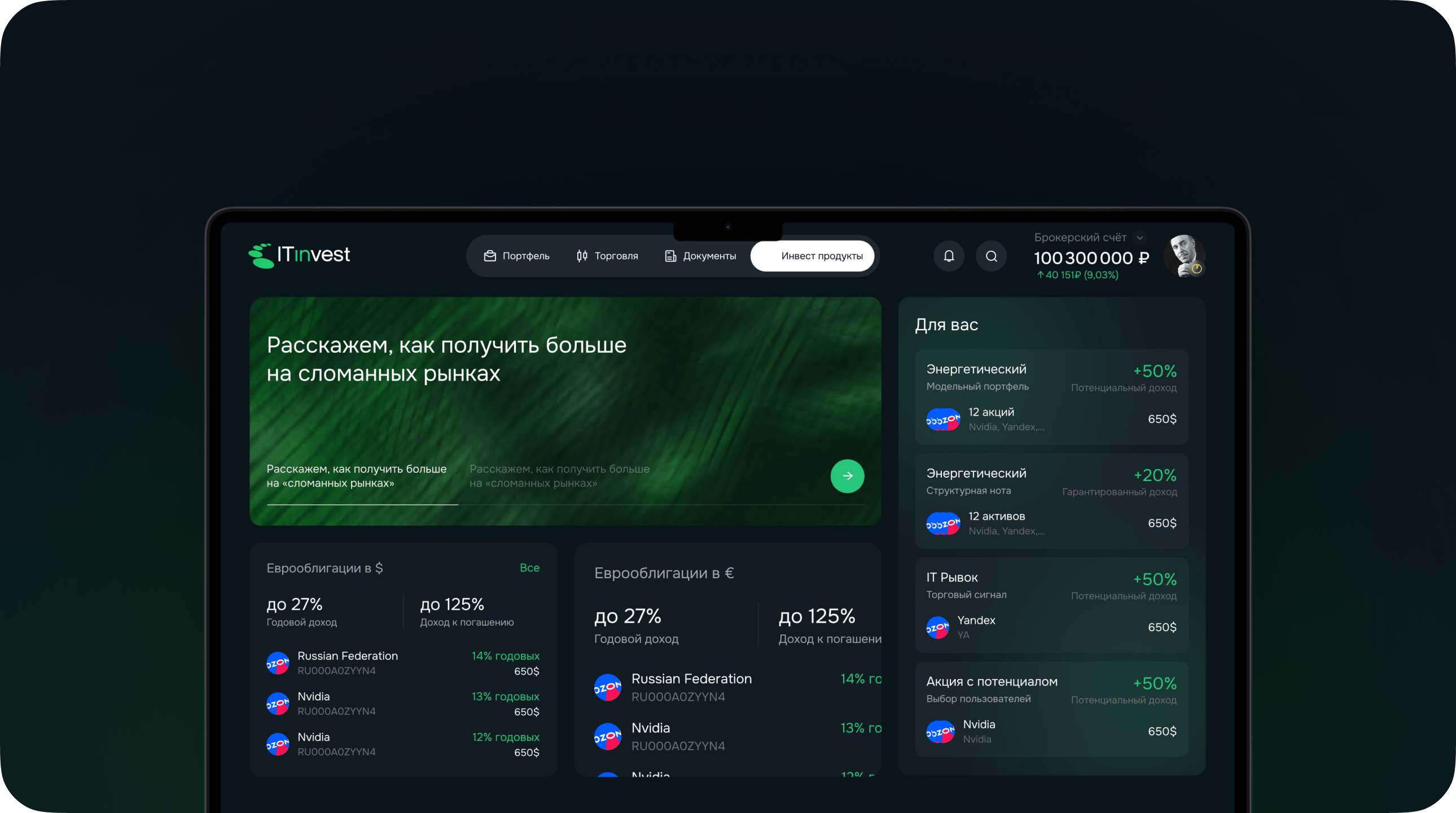The width and height of the screenshot is (1456, 813).
Task: Click the stacked Ozon icons beside 12 активов
Action: tap(943, 523)
